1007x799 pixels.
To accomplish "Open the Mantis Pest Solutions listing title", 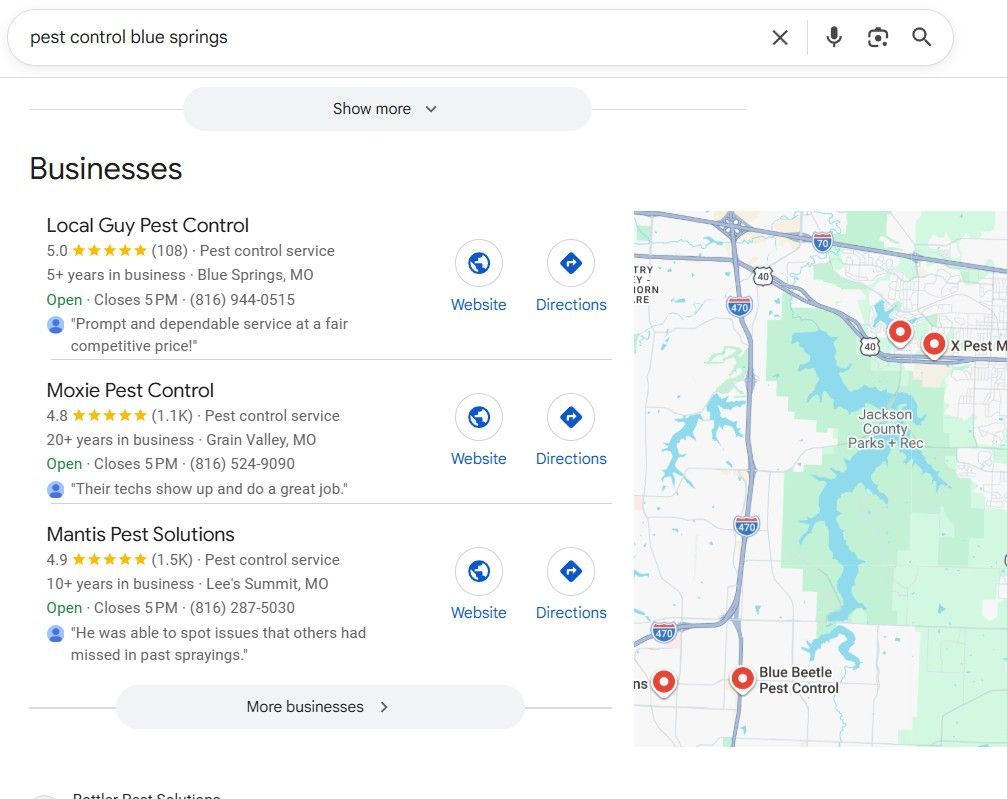I will coord(141,534).
